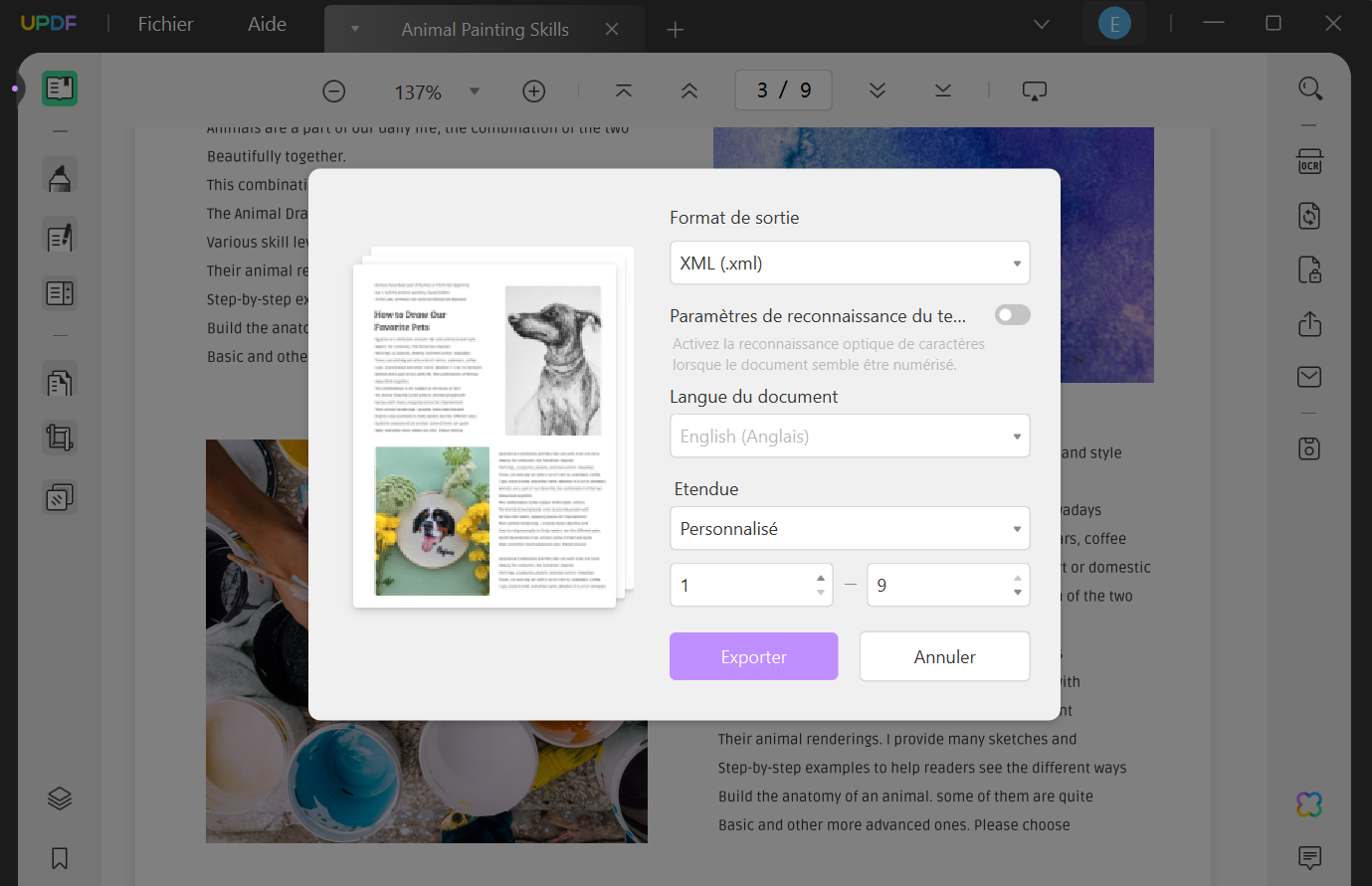Open the Fichier menu

coord(164,23)
